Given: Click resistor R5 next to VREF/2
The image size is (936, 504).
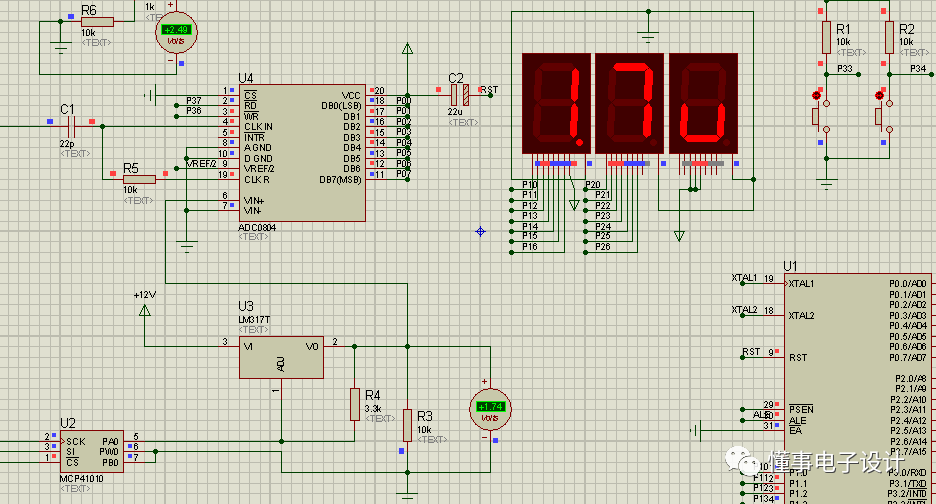Looking at the screenshot, I should click(x=139, y=179).
